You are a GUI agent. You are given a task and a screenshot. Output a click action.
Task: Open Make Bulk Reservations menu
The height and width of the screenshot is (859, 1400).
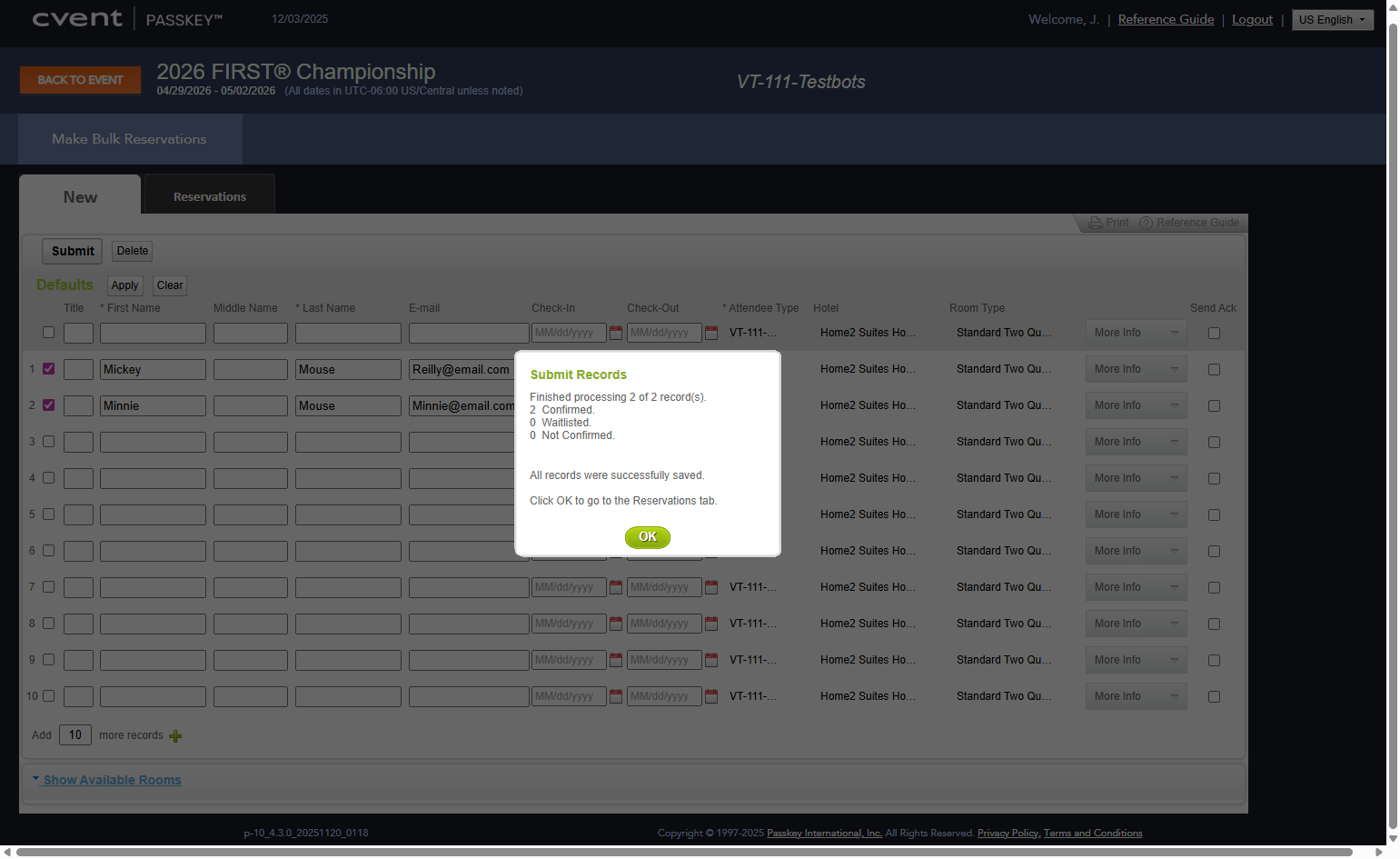click(x=130, y=139)
